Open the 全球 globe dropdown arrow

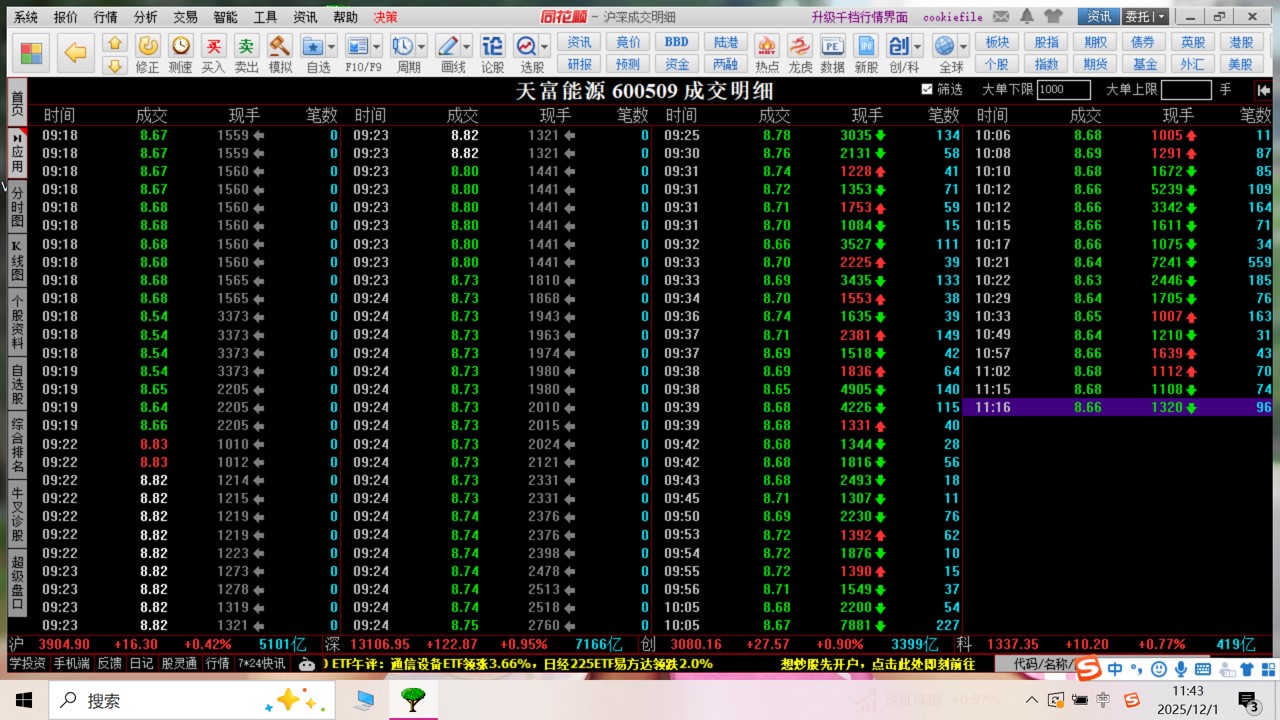(x=963, y=46)
